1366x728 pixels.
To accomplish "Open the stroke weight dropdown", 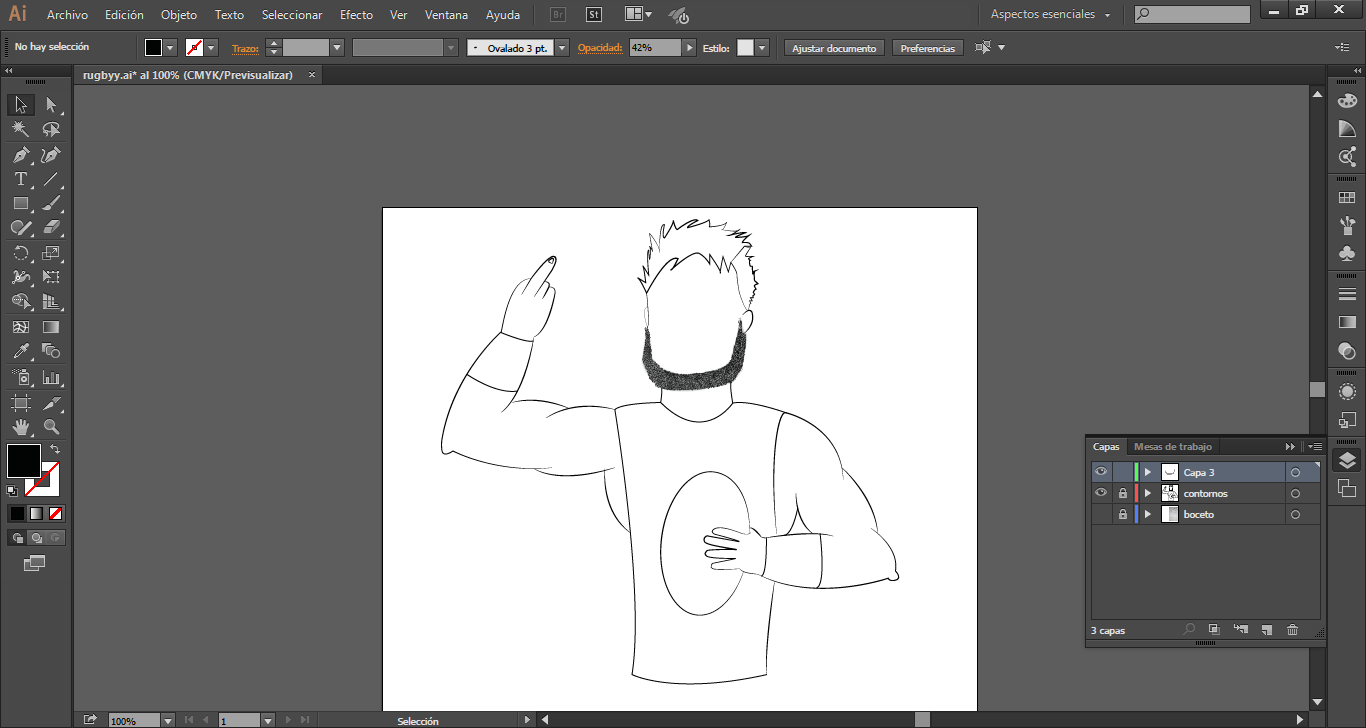I will pos(337,48).
